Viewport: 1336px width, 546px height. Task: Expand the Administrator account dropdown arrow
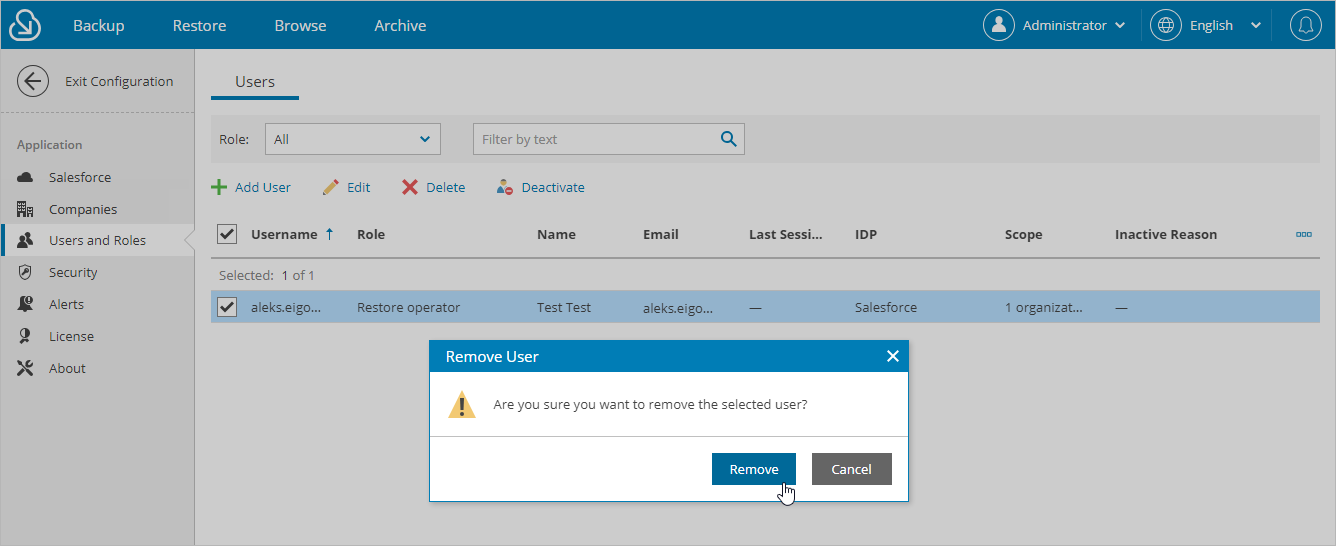click(1120, 26)
